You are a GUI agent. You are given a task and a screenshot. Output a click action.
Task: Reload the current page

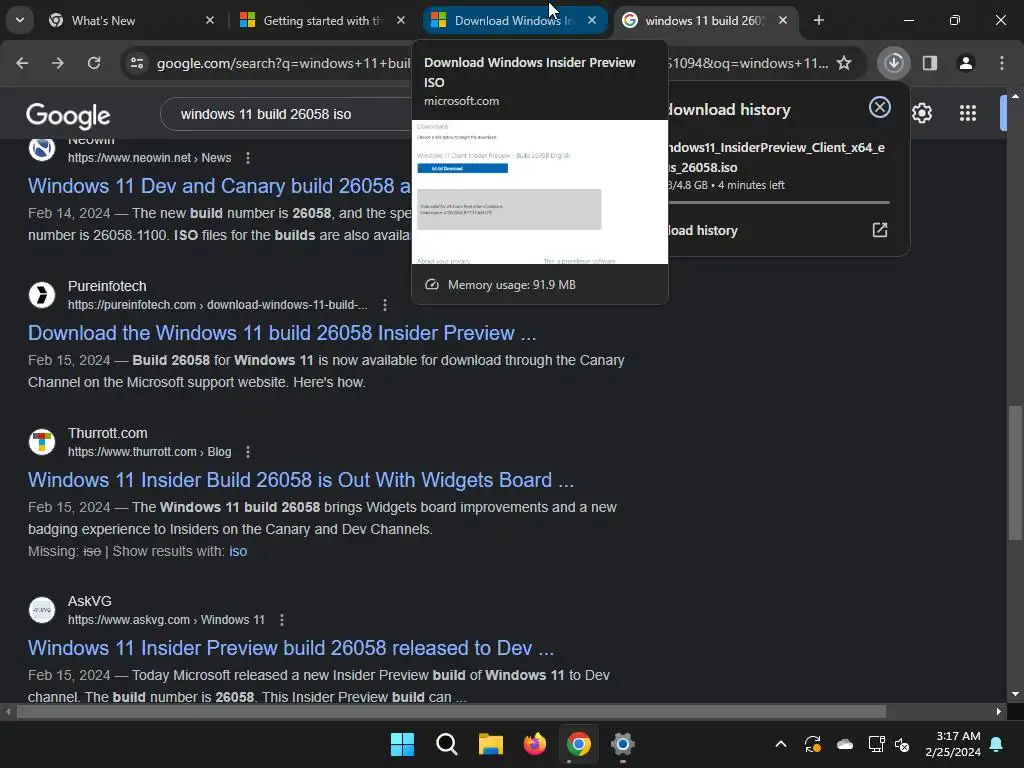[94, 63]
